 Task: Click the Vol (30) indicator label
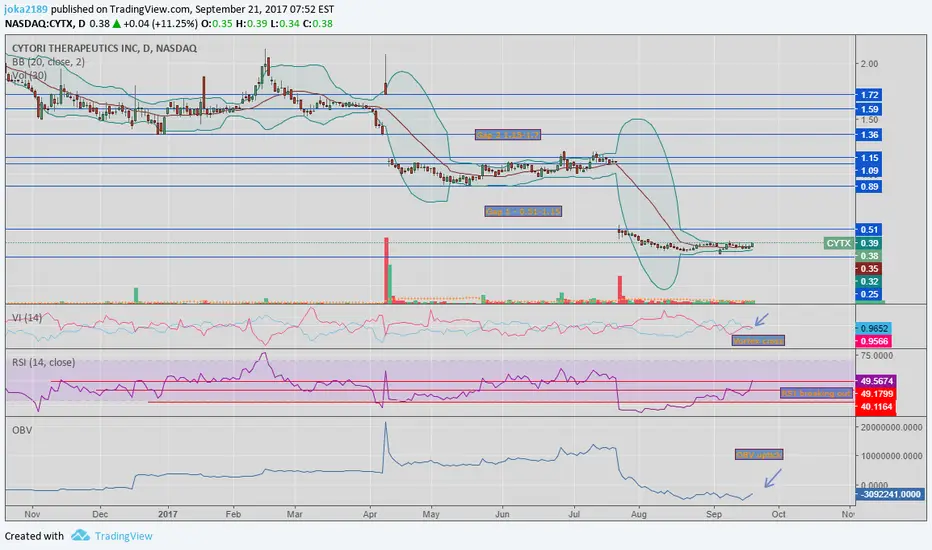[29, 76]
